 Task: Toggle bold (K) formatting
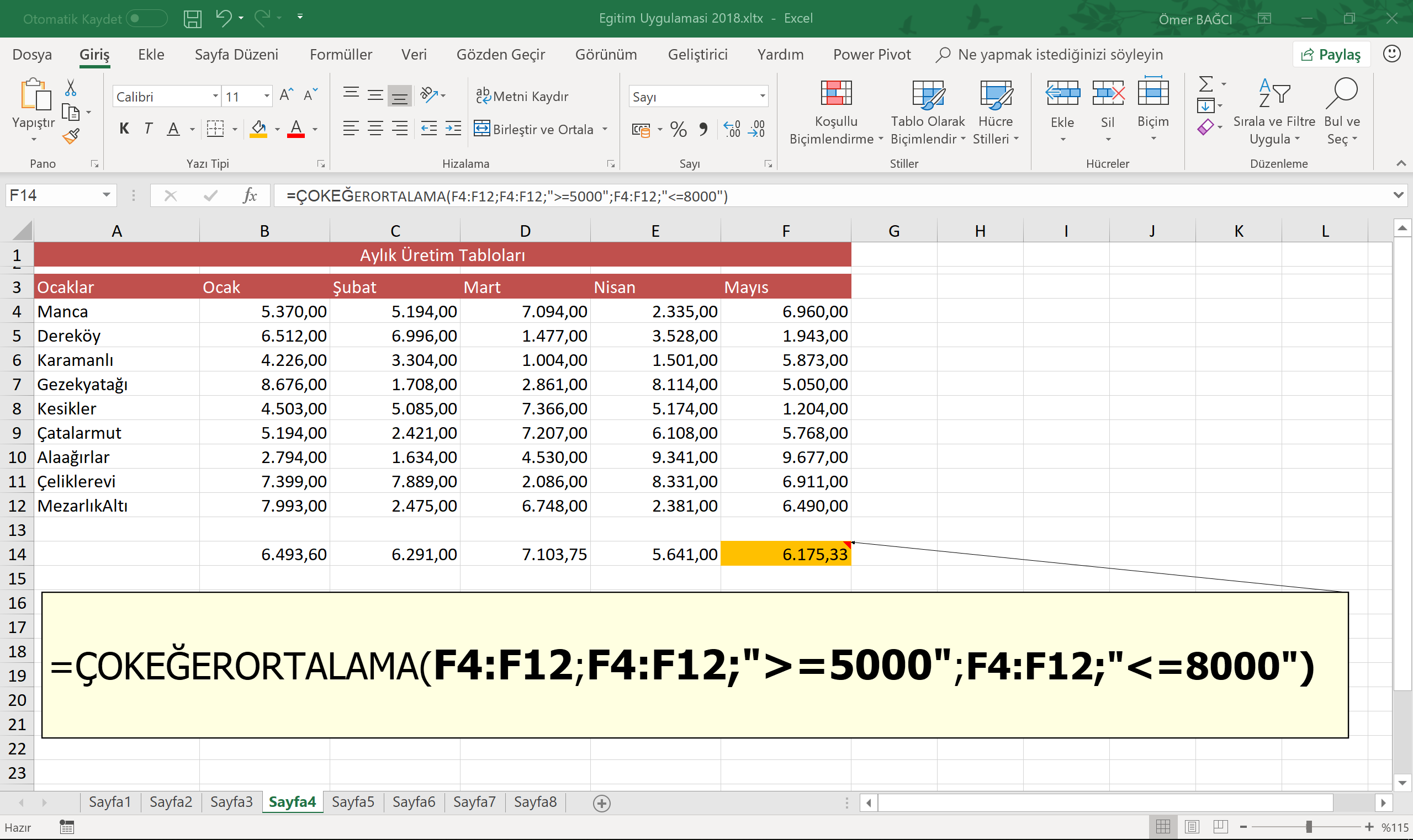(x=124, y=129)
